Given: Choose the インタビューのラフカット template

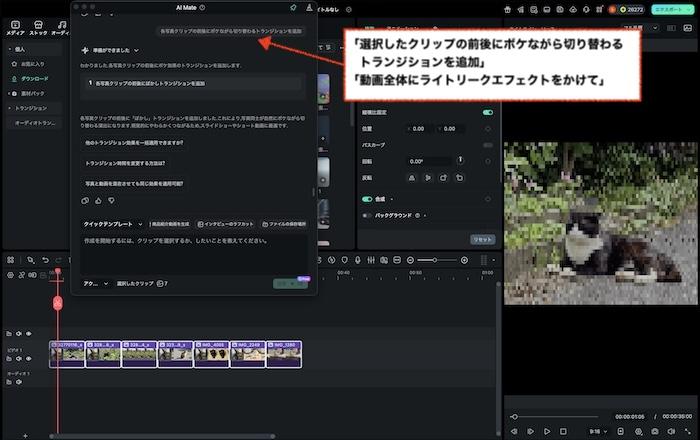Looking at the screenshot, I should [x=225, y=224].
